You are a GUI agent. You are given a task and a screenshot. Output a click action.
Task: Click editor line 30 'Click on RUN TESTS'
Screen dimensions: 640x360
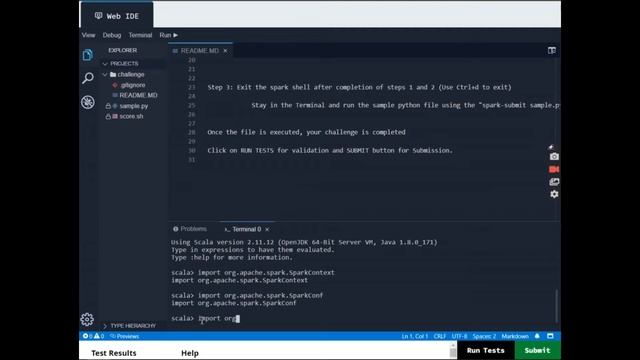(x=330, y=151)
